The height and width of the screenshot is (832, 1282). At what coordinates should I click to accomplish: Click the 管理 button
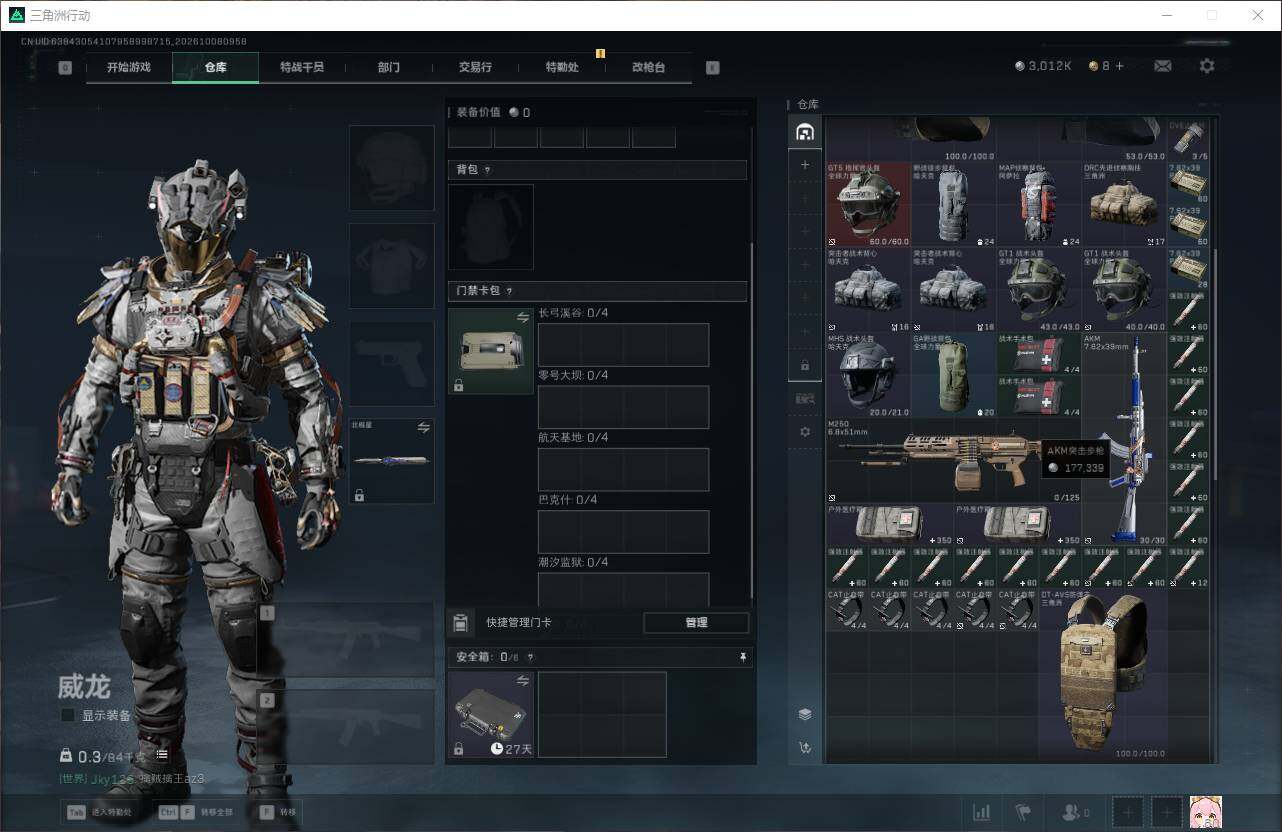click(696, 622)
